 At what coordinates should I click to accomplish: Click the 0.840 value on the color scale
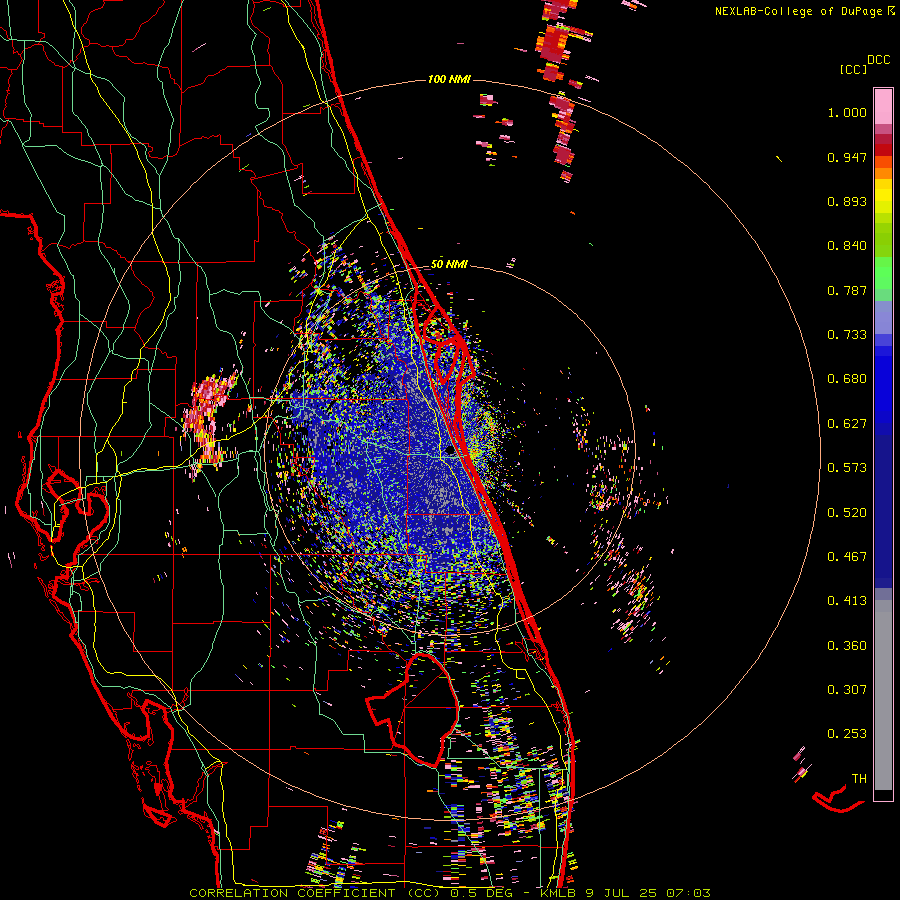(x=847, y=246)
